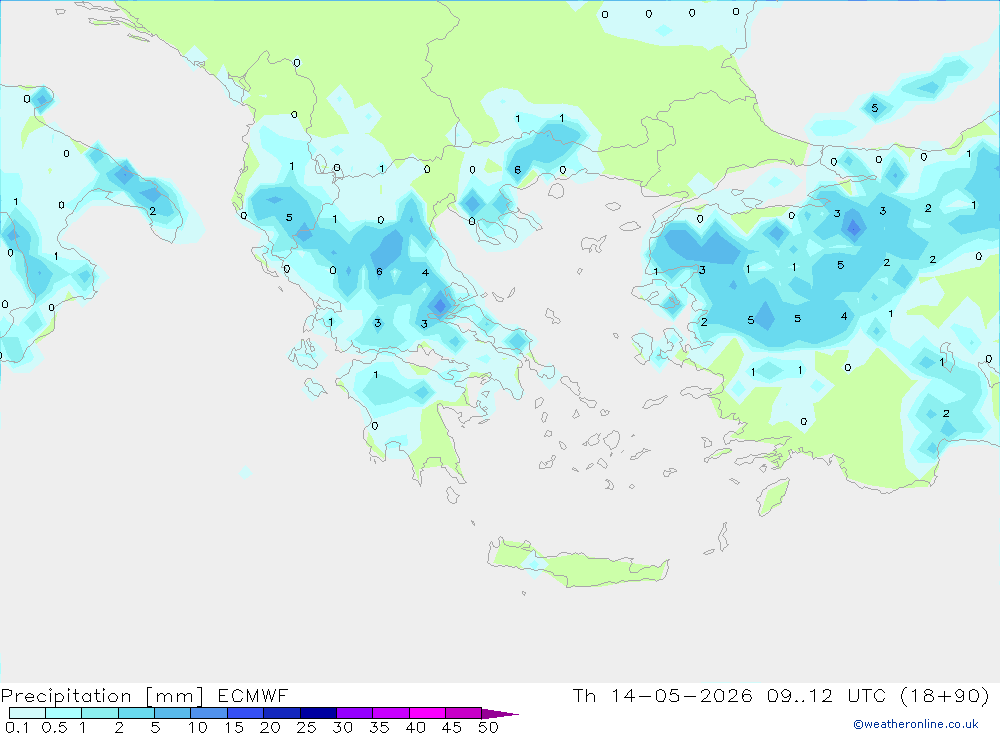
Task: Click the 2–5 mm legend color swatch
Action: click(x=136, y=713)
